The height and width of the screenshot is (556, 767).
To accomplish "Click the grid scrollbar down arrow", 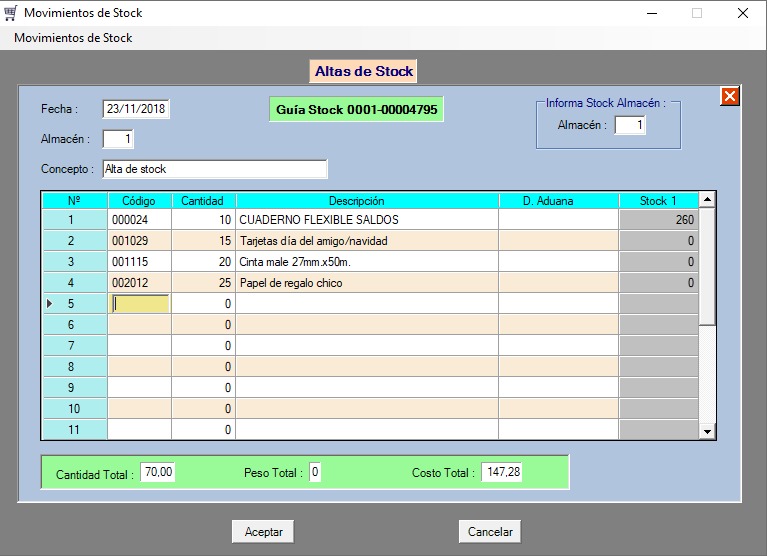I will point(707,431).
